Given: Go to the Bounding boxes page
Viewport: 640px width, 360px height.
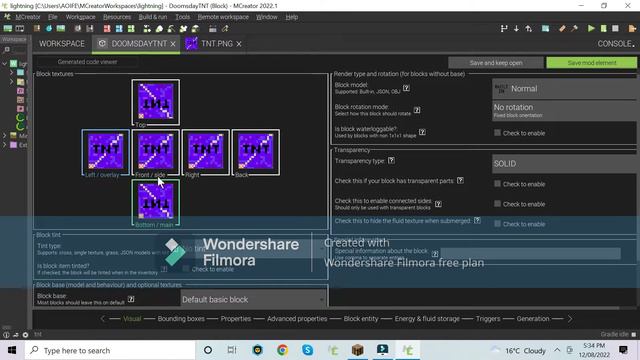Looking at the screenshot, I should pyautogui.click(x=181, y=318).
